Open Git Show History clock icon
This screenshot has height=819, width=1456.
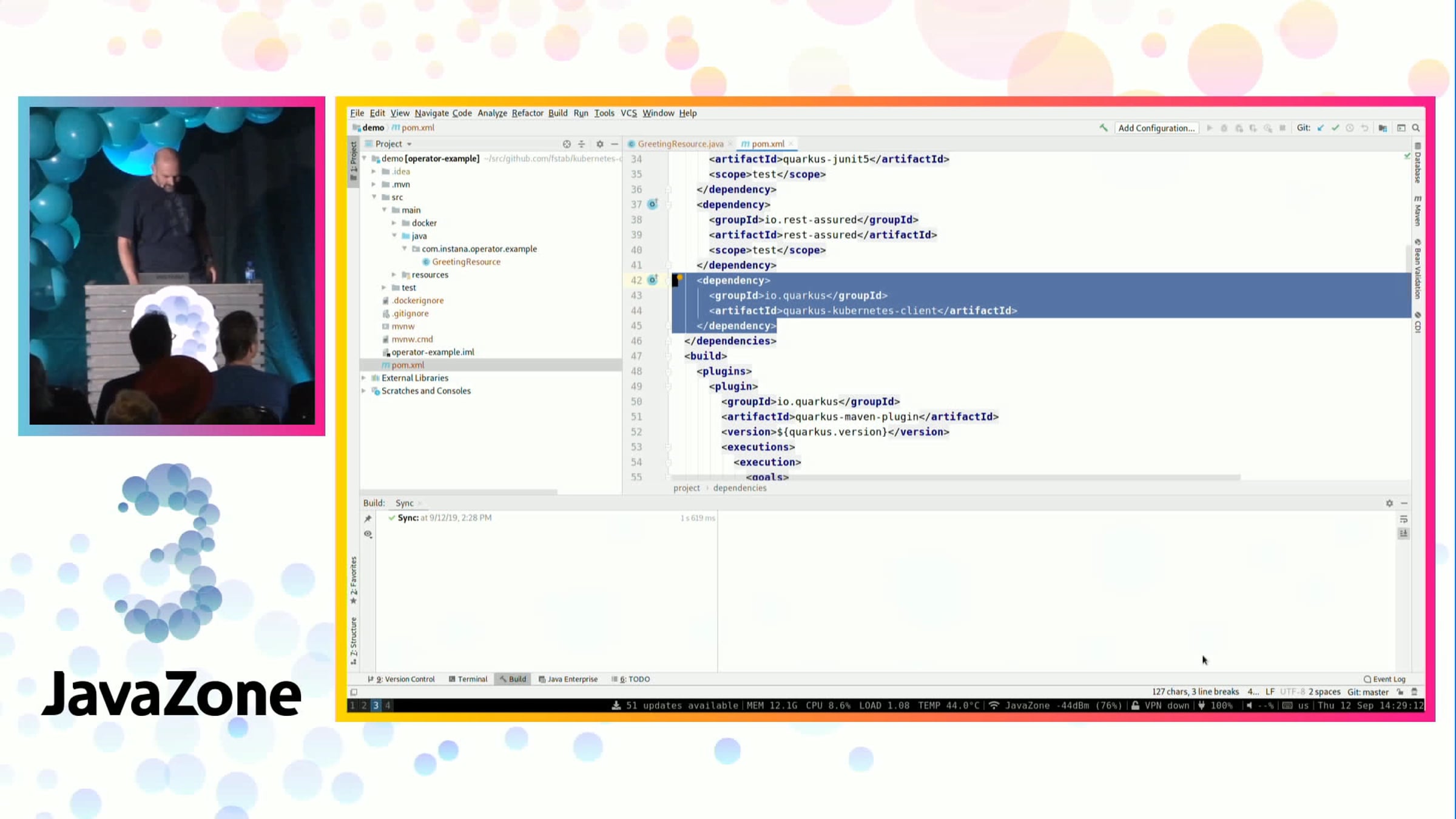(1350, 128)
